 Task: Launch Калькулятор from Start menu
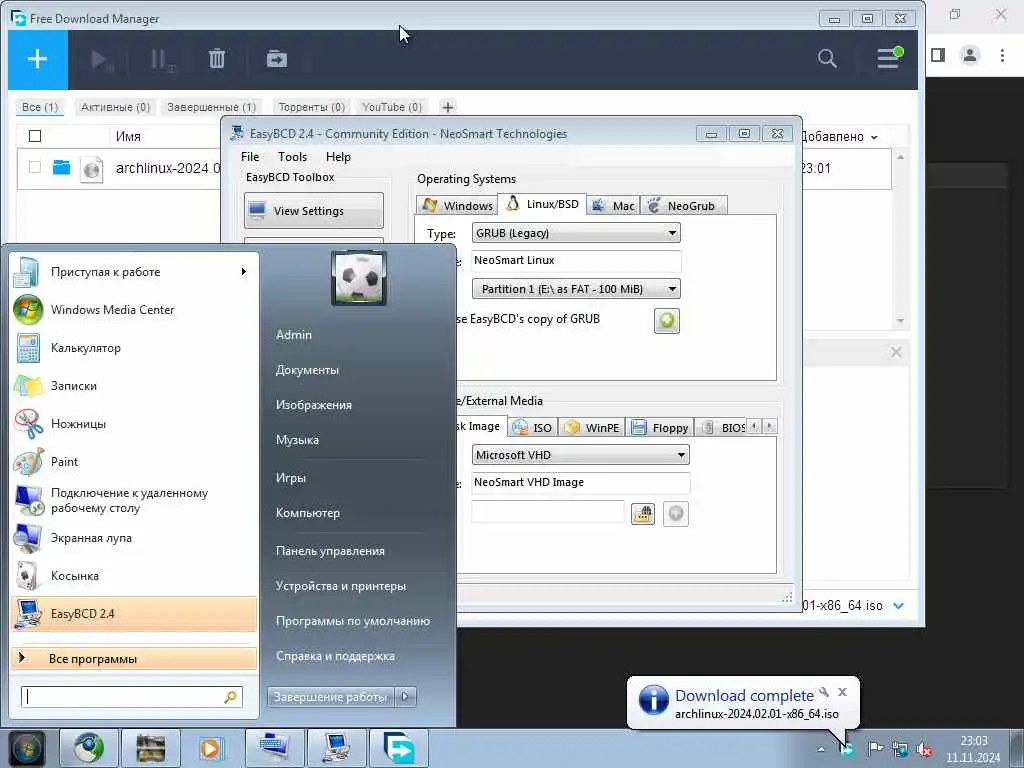(x=134, y=348)
